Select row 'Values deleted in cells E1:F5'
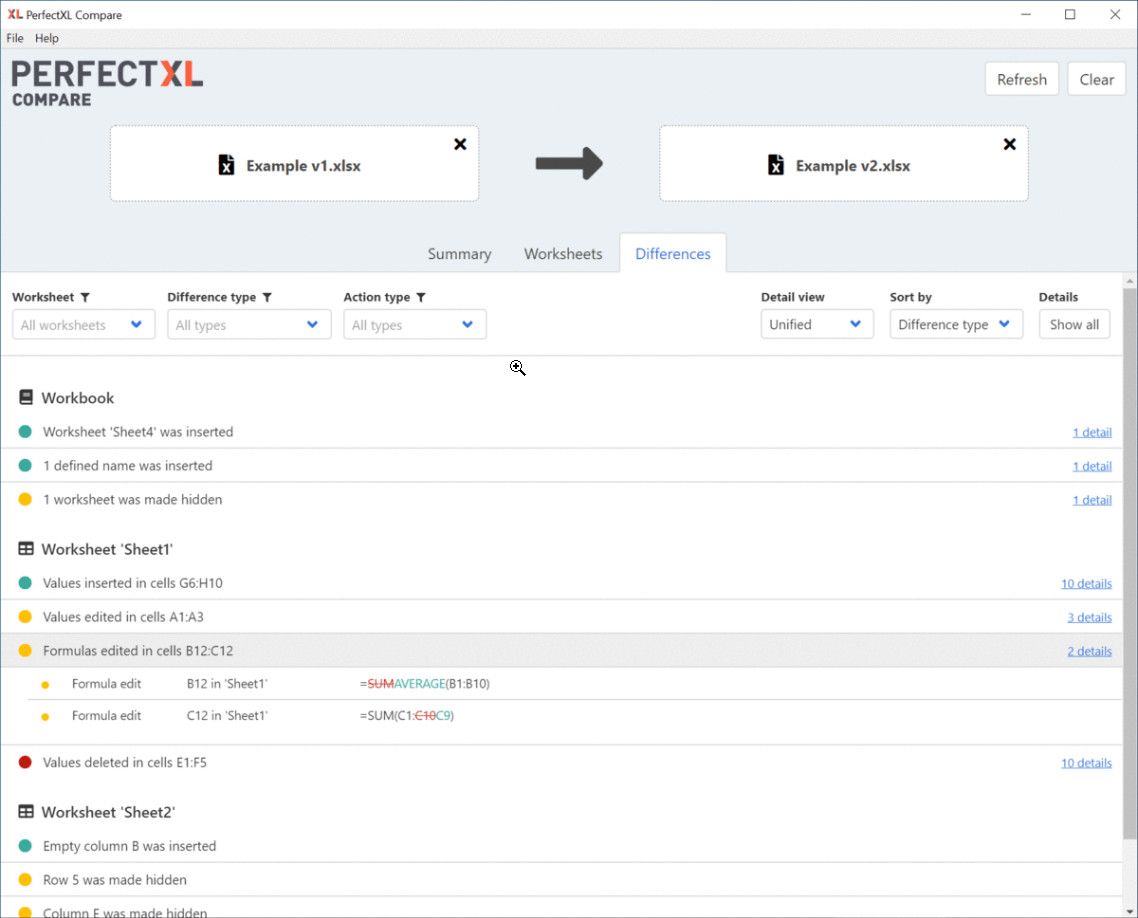The height and width of the screenshot is (918, 1138). coord(562,762)
